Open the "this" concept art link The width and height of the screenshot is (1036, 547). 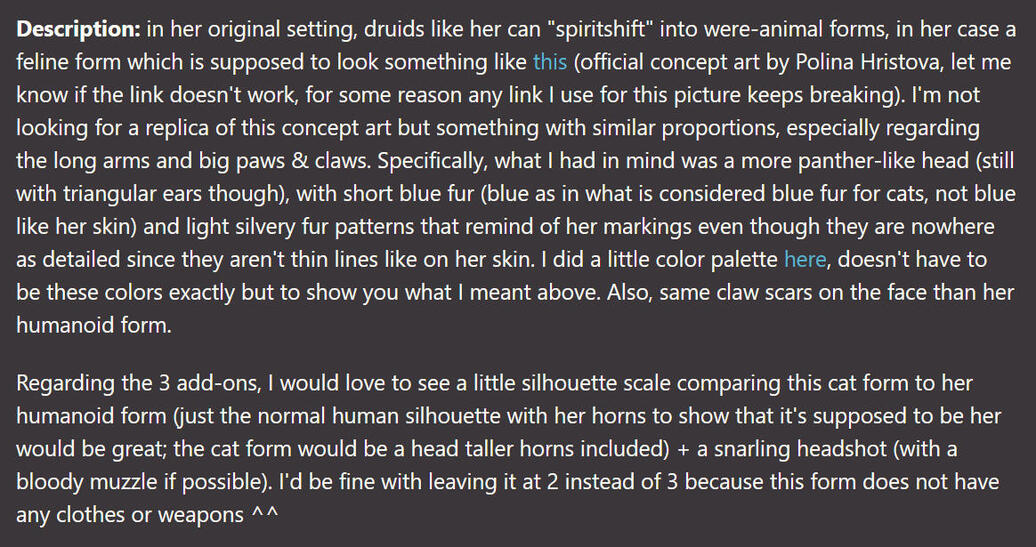(549, 62)
